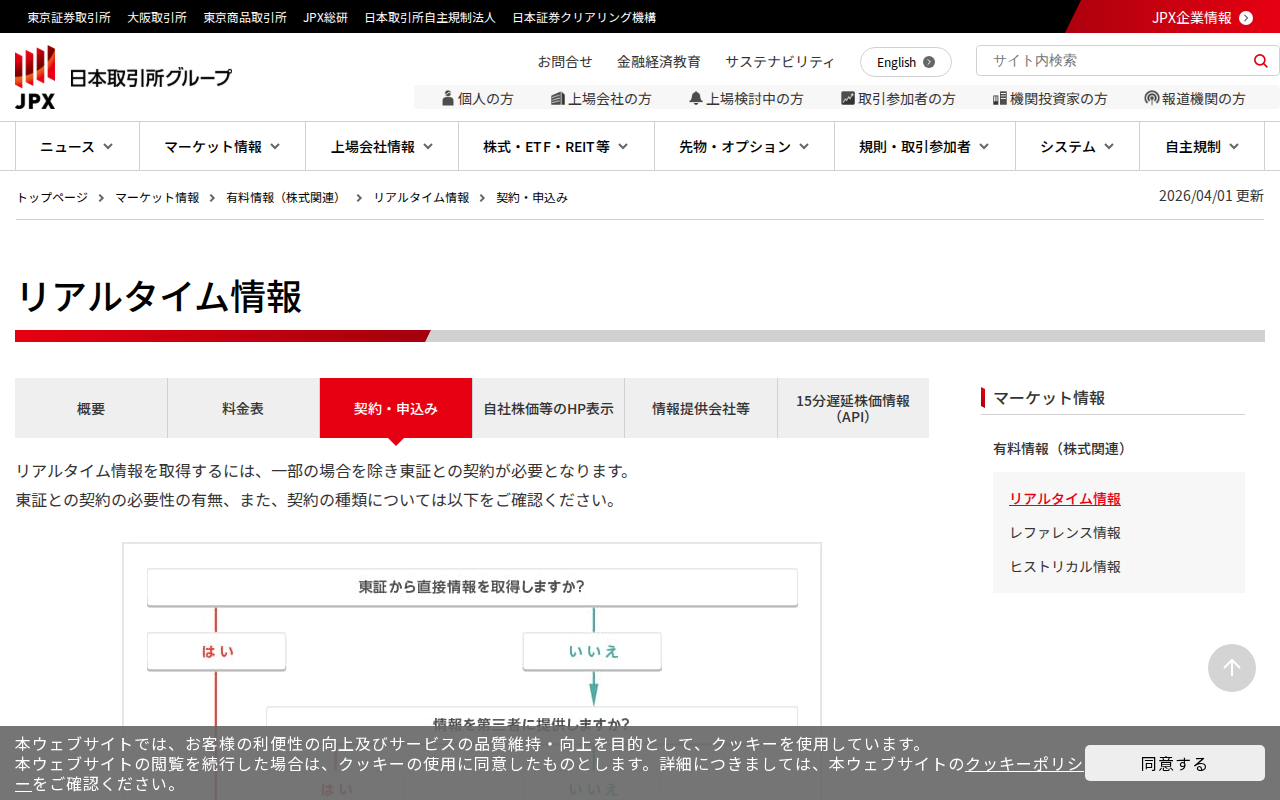The width and height of the screenshot is (1280, 800).
Task: Select the 自社株価等のHP表示 tab
Action: tap(548, 408)
